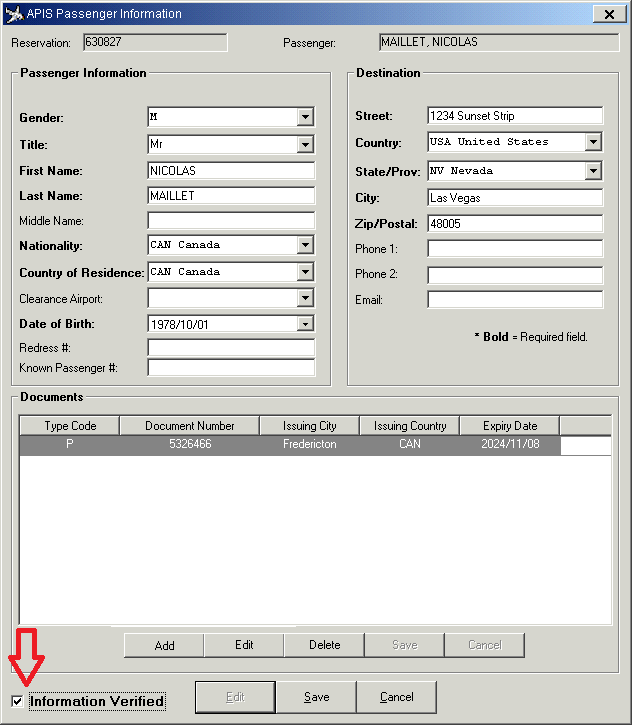The height and width of the screenshot is (725, 632).
Task: Click the airplane icon in the title bar
Action: (x=14, y=14)
